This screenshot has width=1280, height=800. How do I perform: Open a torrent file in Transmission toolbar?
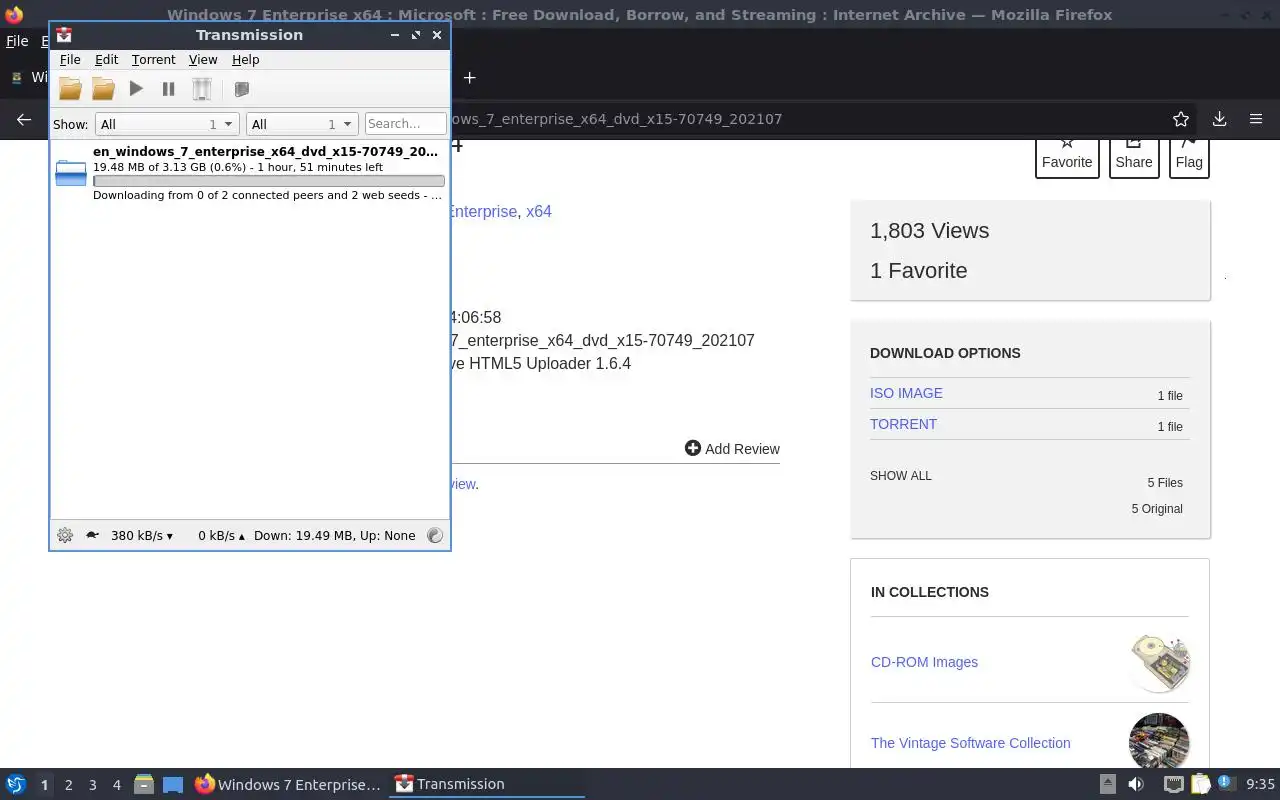click(x=70, y=89)
